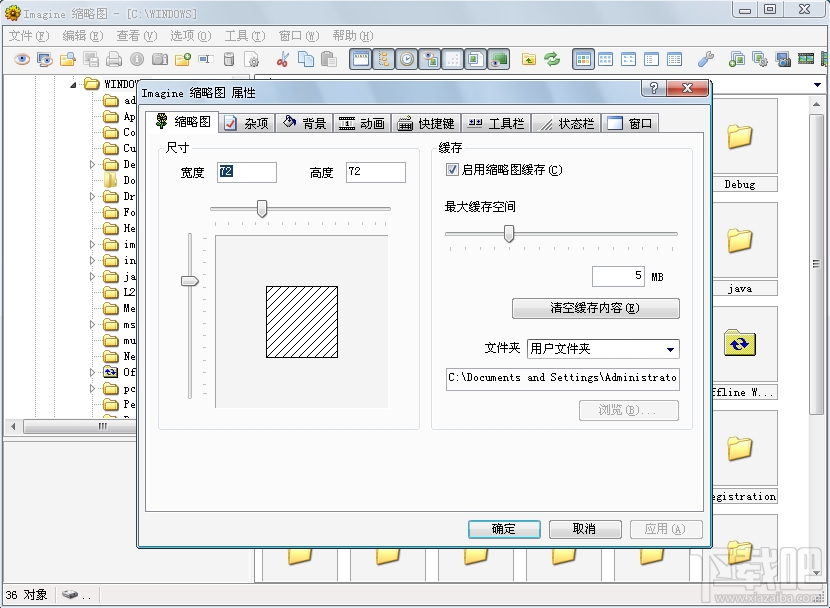Expand the ja folder tree node

coord(92,276)
